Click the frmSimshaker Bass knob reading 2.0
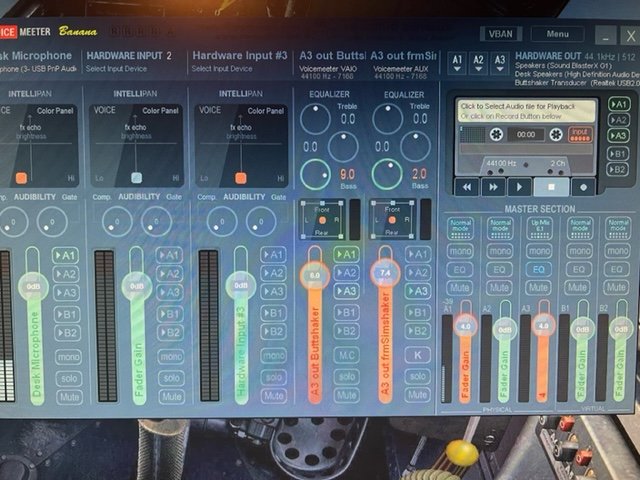The width and height of the screenshot is (640, 480). (x=387, y=174)
